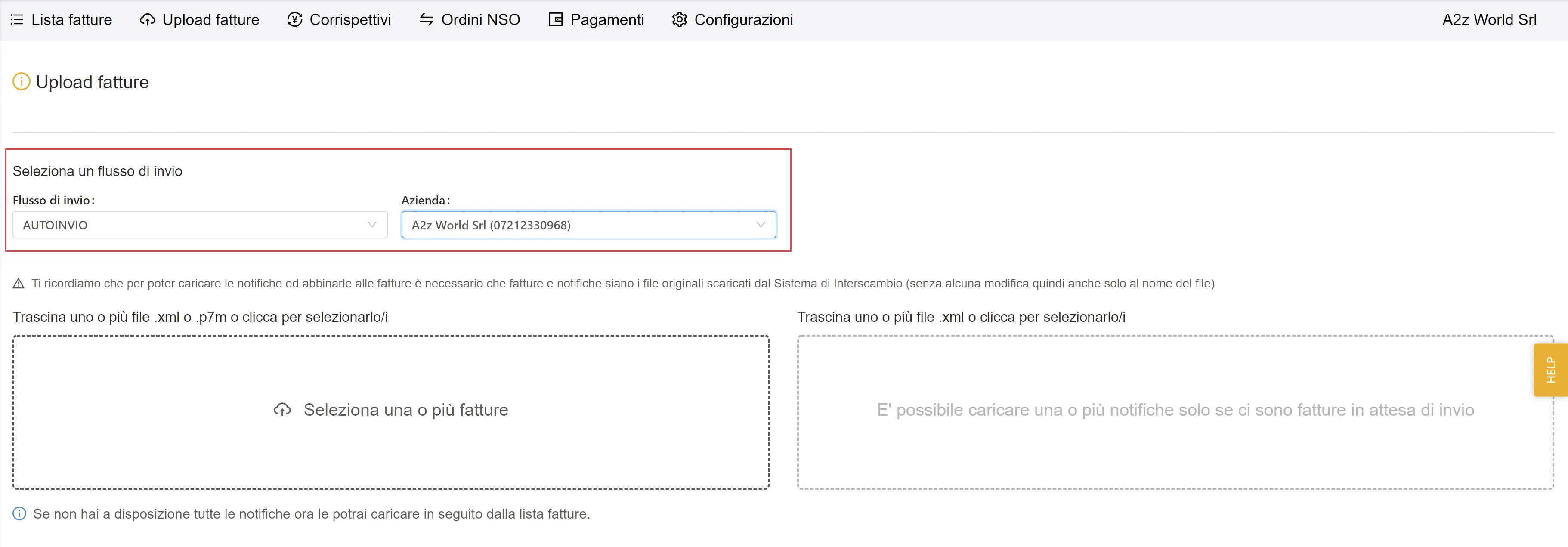1568x547 pixels.
Task: Click the cloud icon in the invoice drop zone
Action: [282, 410]
